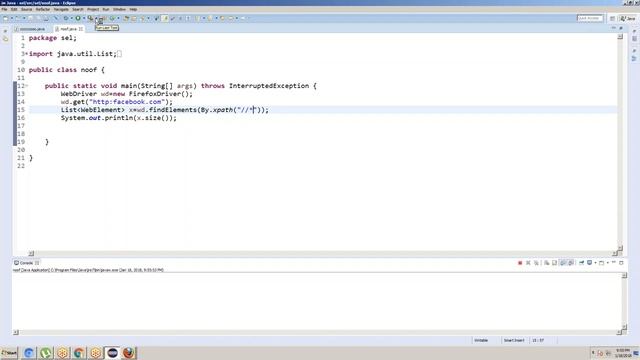Click the uTorrent icon in taskbar

(x=46, y=353)
